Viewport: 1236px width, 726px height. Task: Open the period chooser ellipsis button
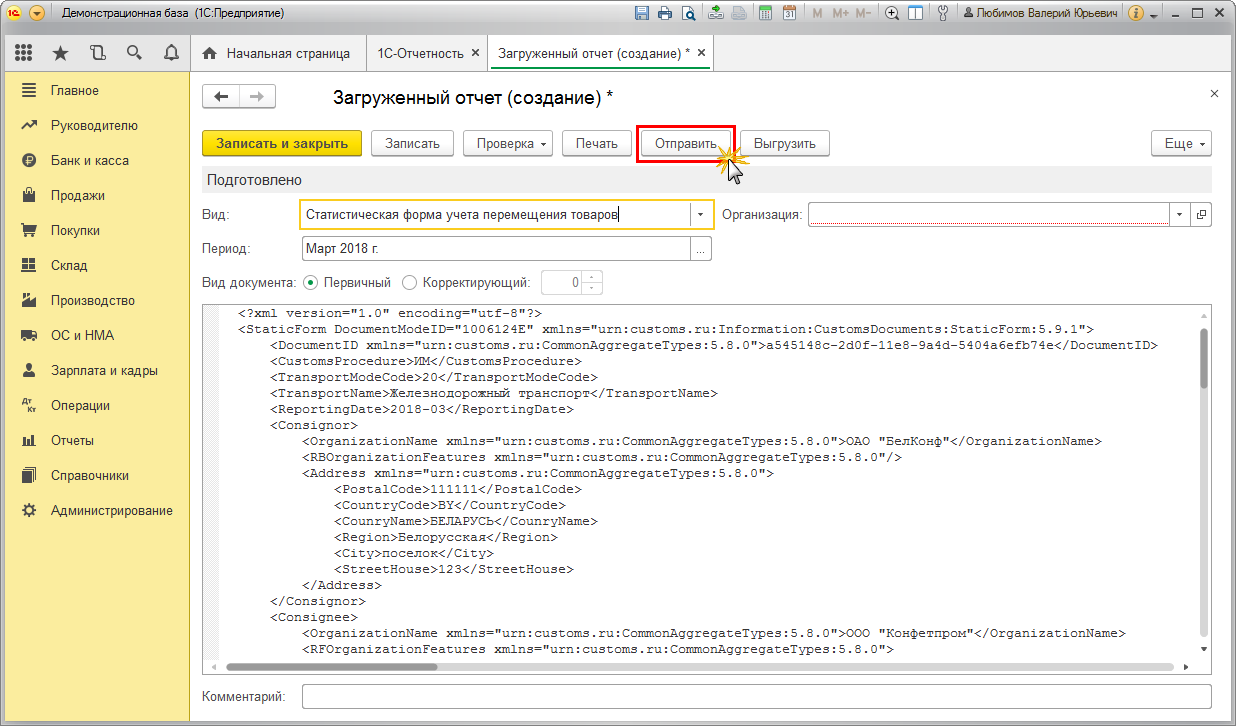pyautogui.click(x=701, y=250)
